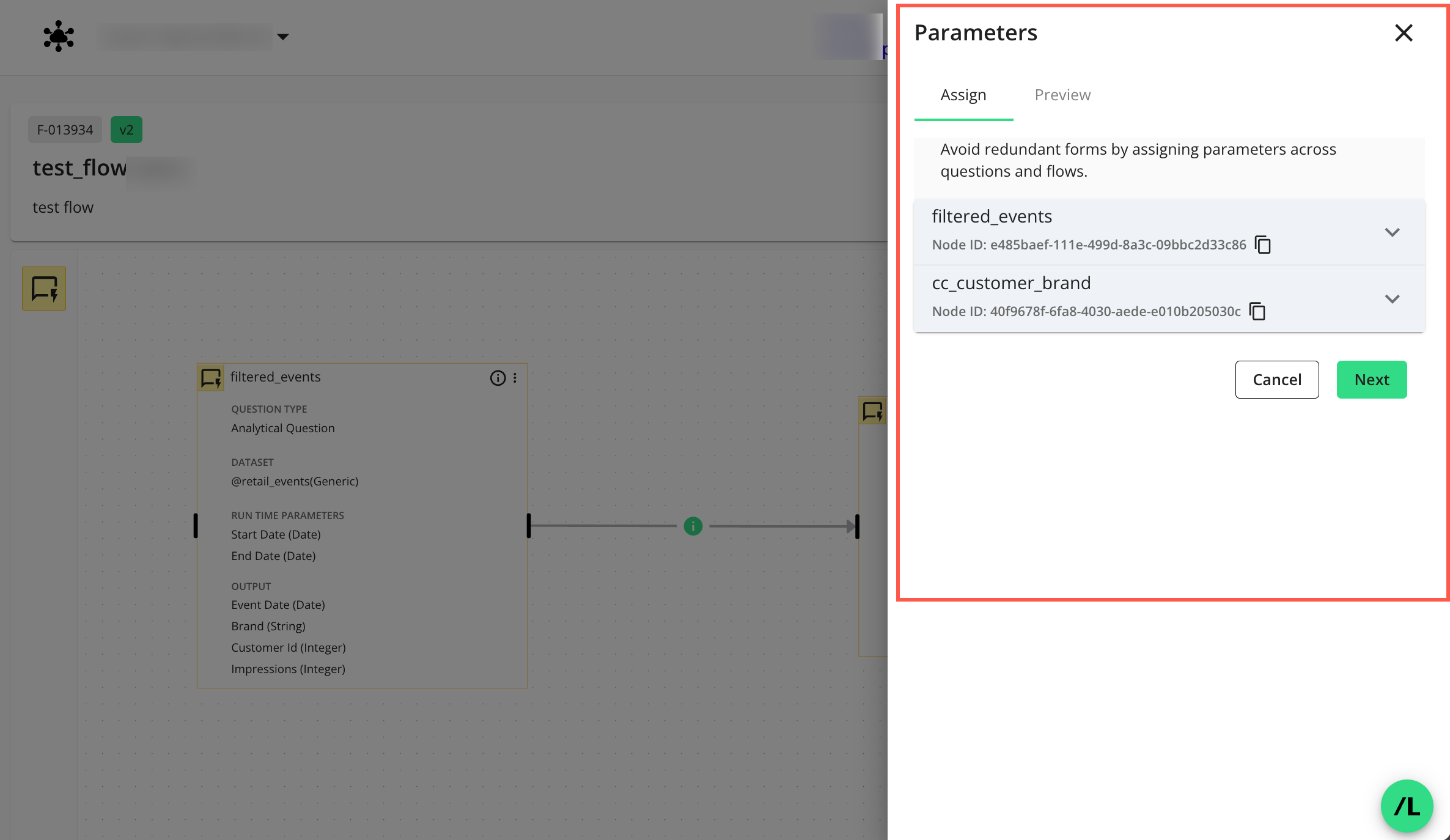The height and width of the screenshot is (840, 1450).
Task: Click question icon on filtered_events node header
Action: 211,378
